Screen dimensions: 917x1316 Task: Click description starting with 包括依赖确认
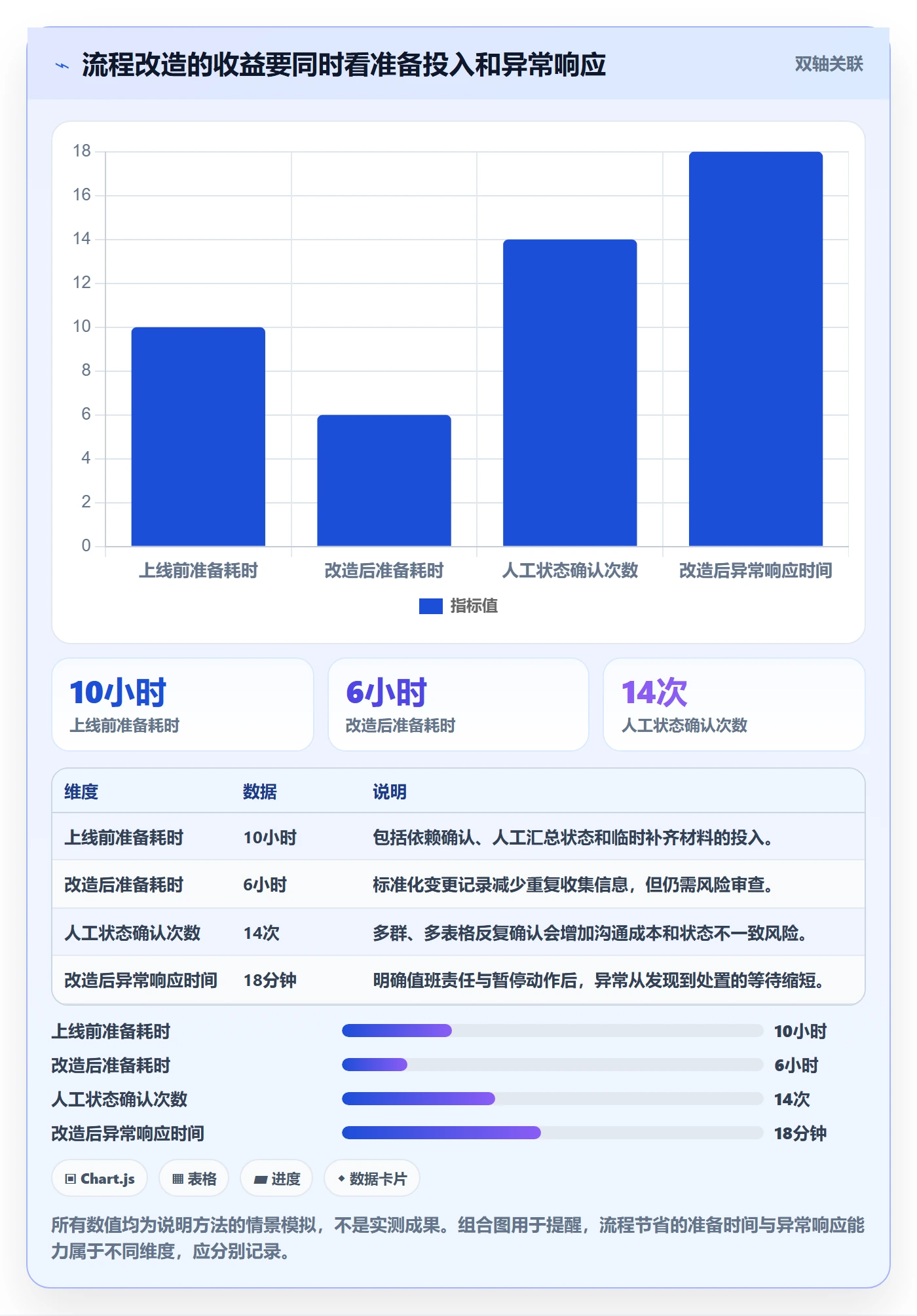pyautogui.click(x=573, y=837)
